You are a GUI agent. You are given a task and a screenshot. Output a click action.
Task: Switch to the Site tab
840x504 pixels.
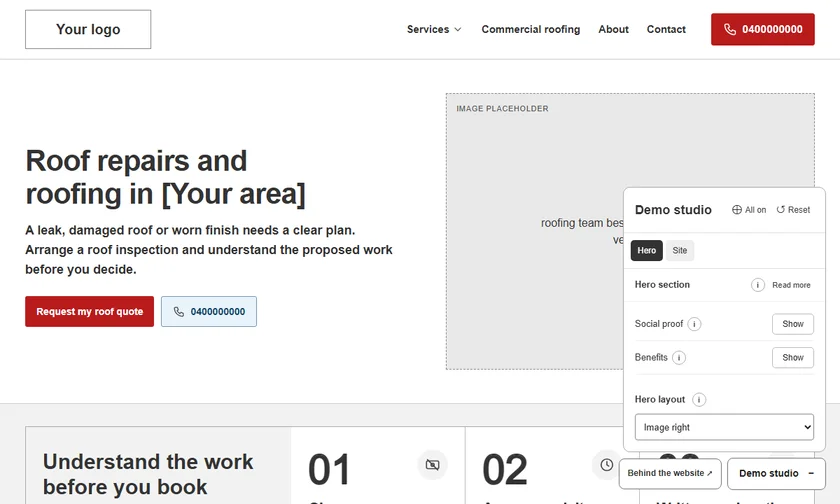(680, 251)
